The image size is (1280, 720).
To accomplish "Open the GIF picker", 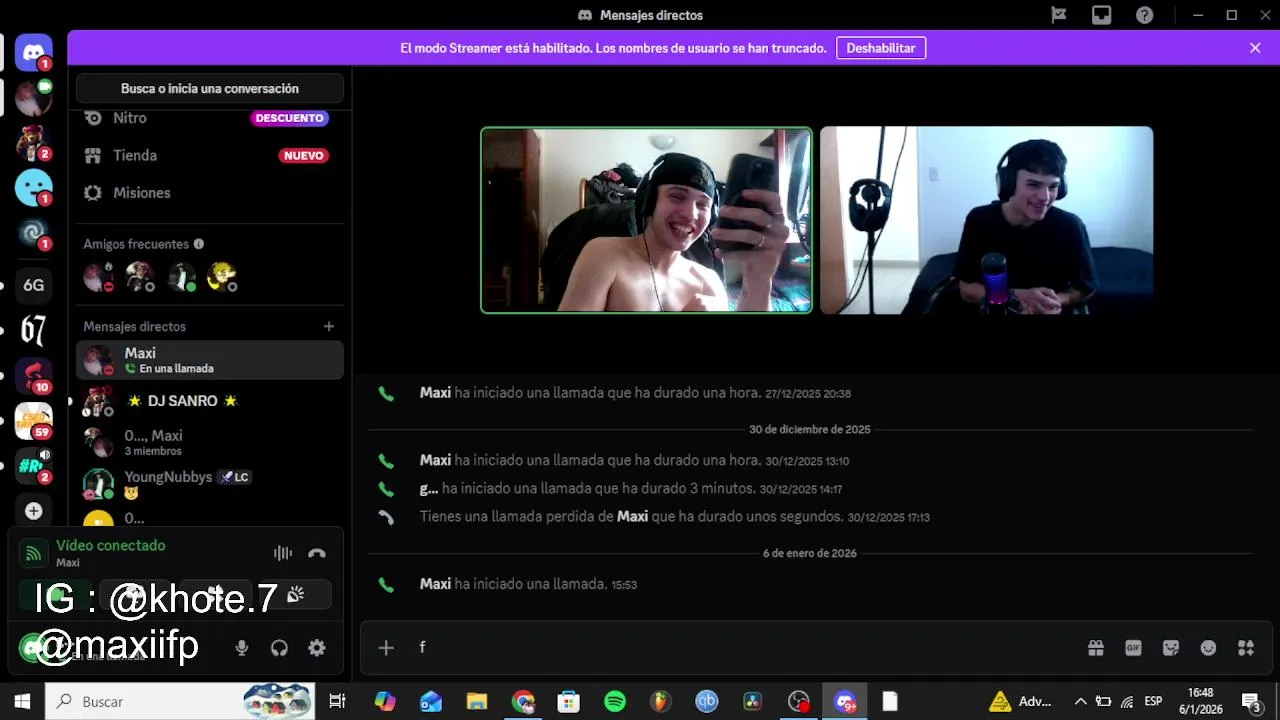I will coord(1133,648).
